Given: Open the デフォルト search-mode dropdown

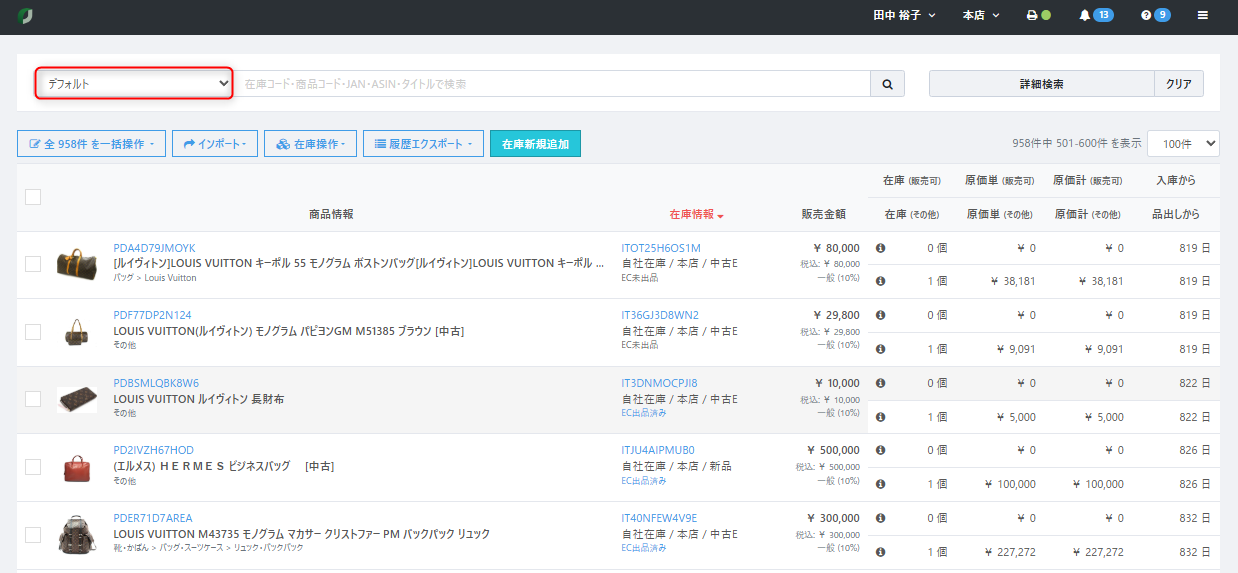Looking at the screenshot, I should [135, 84].
